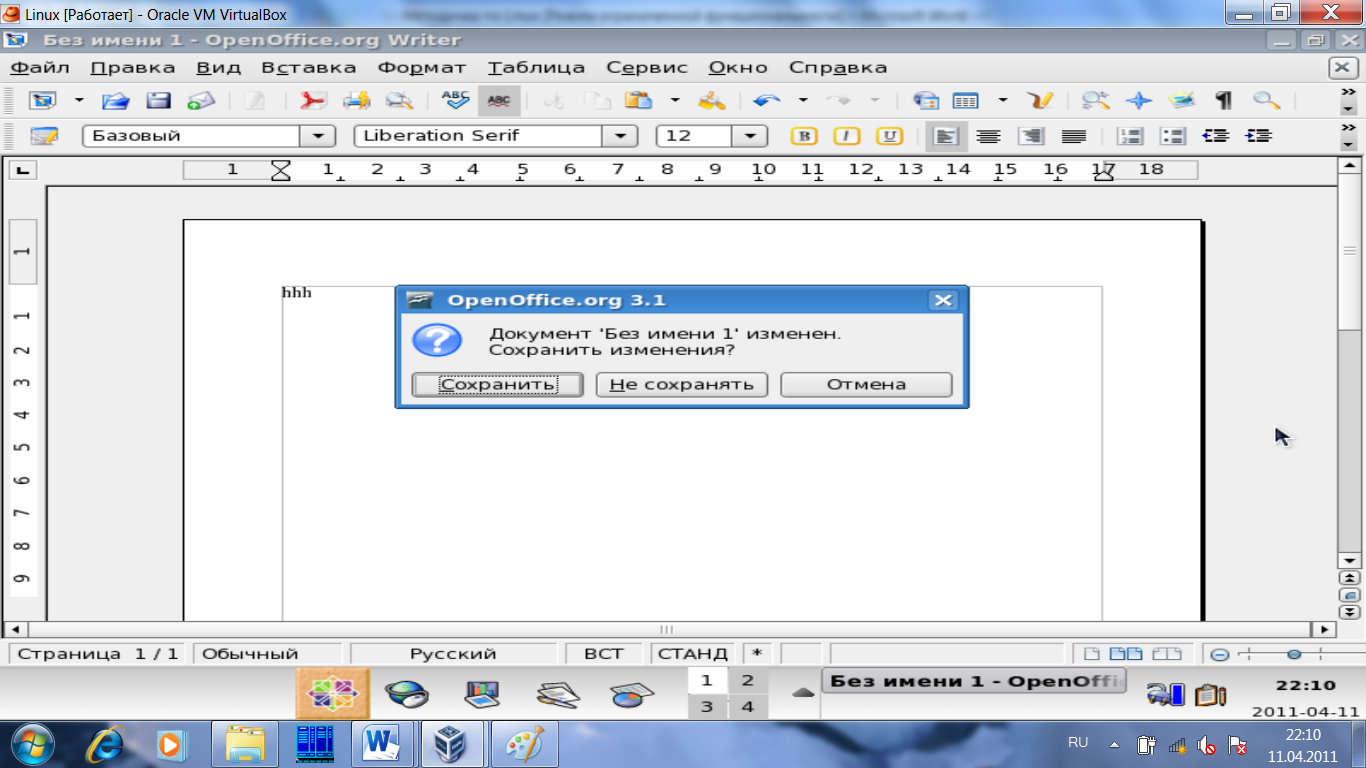
Task: Open Undo history dropdown arrow
Action: pos(803,100)
